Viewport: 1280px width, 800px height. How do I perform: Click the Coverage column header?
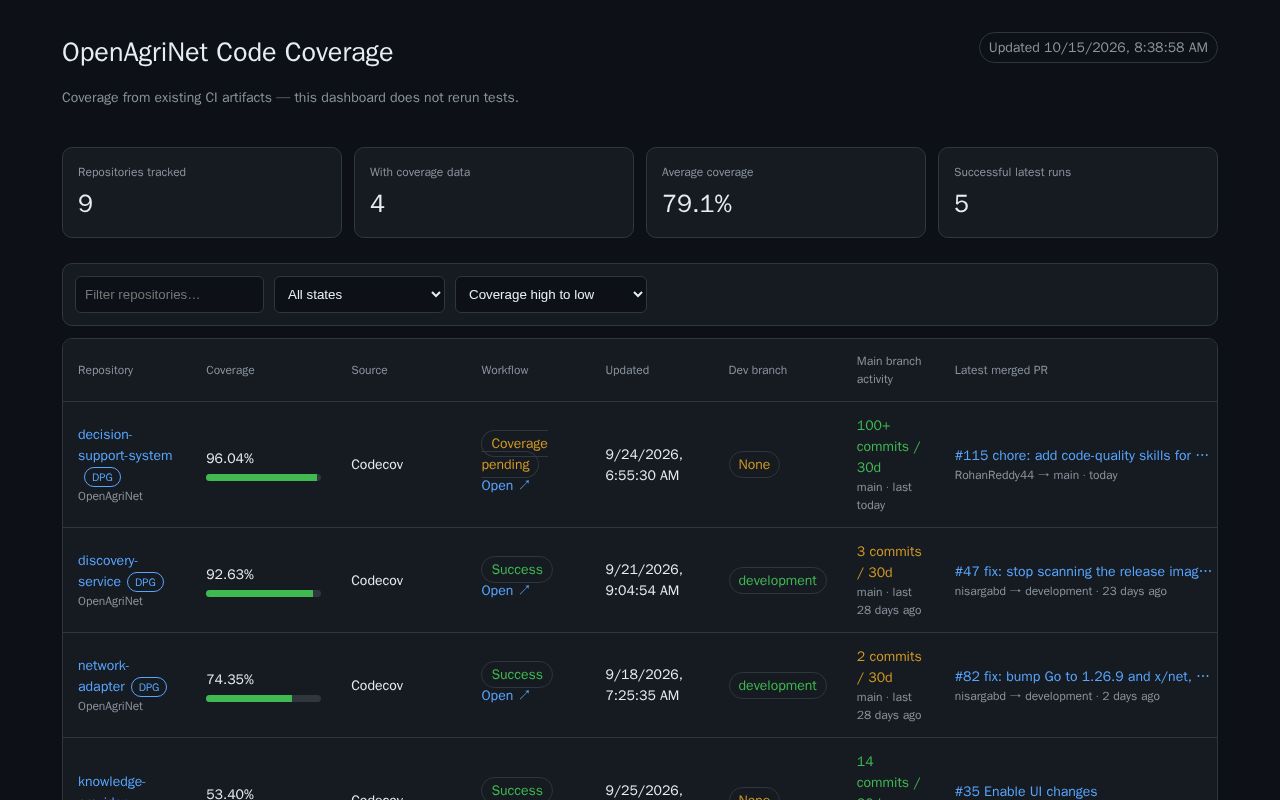pos(230,370)
